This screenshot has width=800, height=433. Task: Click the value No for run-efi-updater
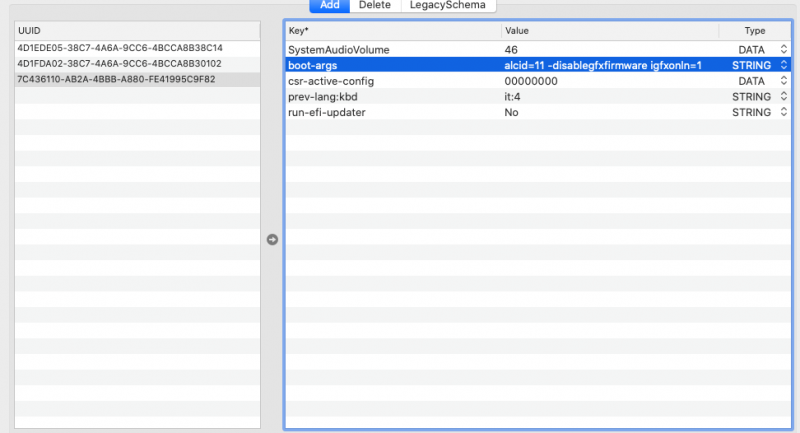(x=511, y=112)
